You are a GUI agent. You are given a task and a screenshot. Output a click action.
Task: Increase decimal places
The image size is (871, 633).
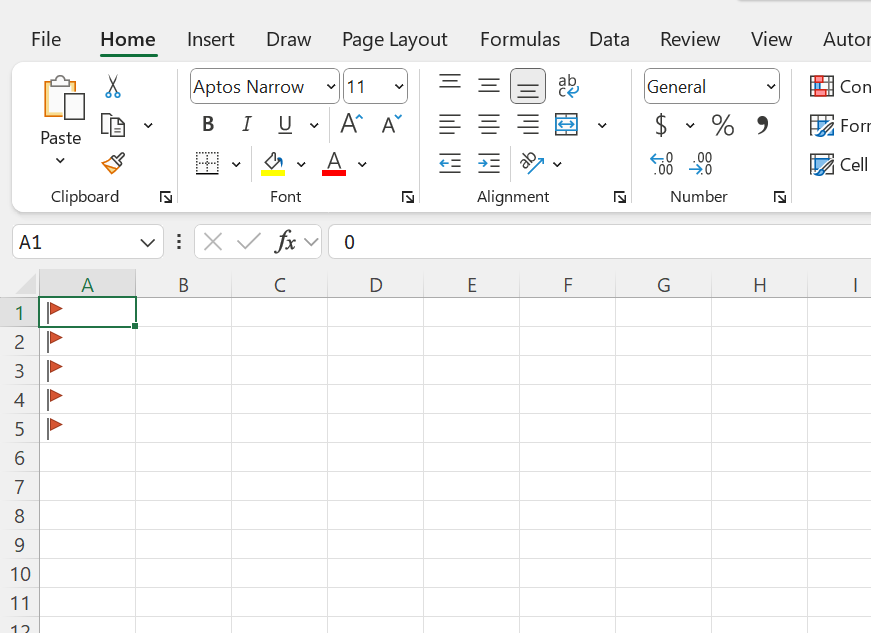pos(661,164)
